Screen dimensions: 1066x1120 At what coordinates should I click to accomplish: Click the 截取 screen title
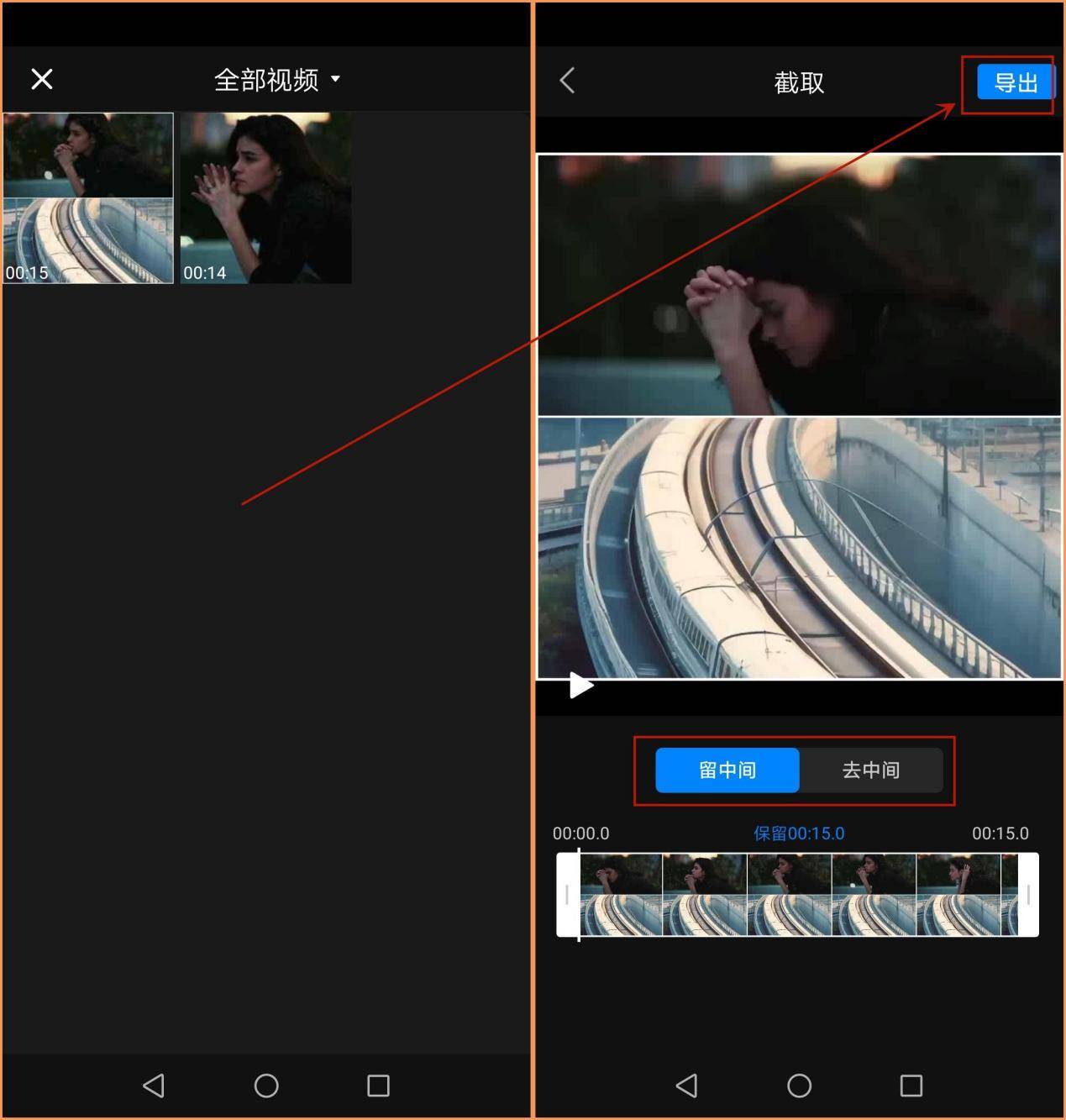point(799,82)
